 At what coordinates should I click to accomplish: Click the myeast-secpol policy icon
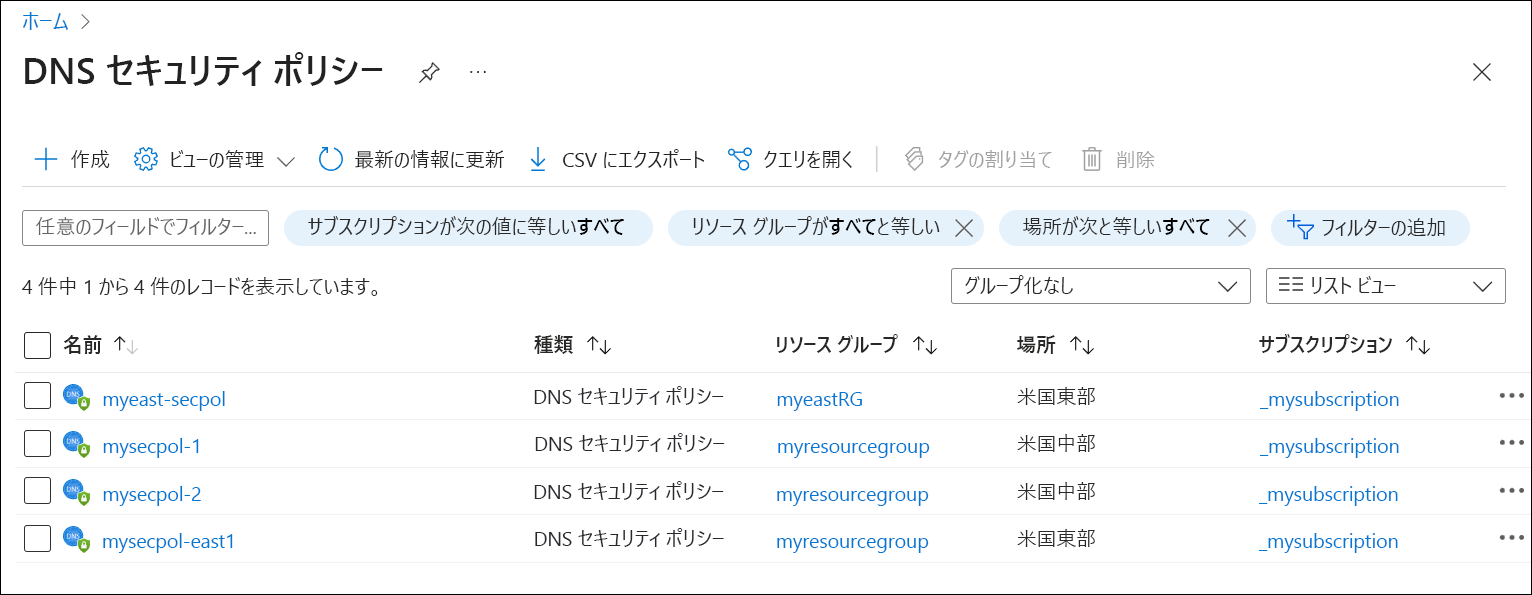point(77,398)
